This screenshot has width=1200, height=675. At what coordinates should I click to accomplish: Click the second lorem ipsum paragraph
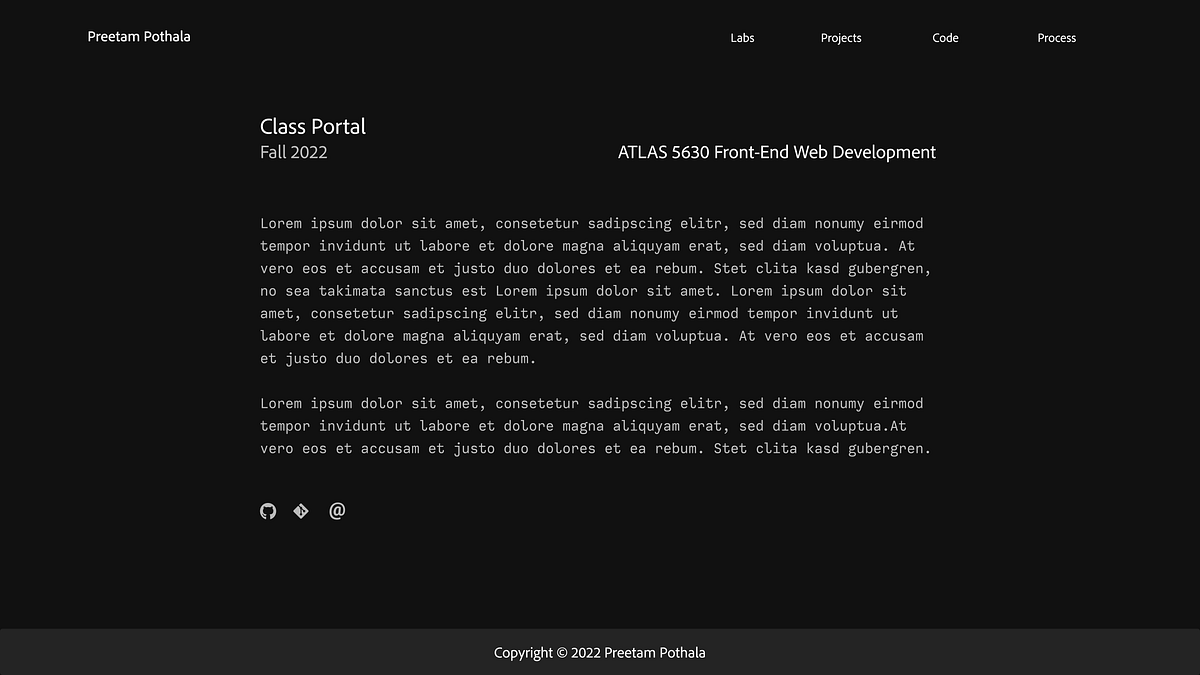click(x=595, y=425)
